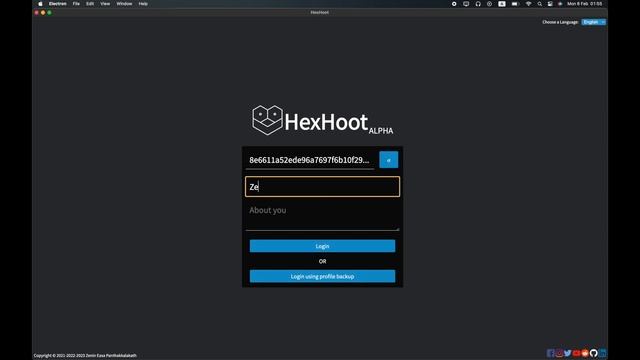Open macOS Spotlight search icon

(540, 4)
